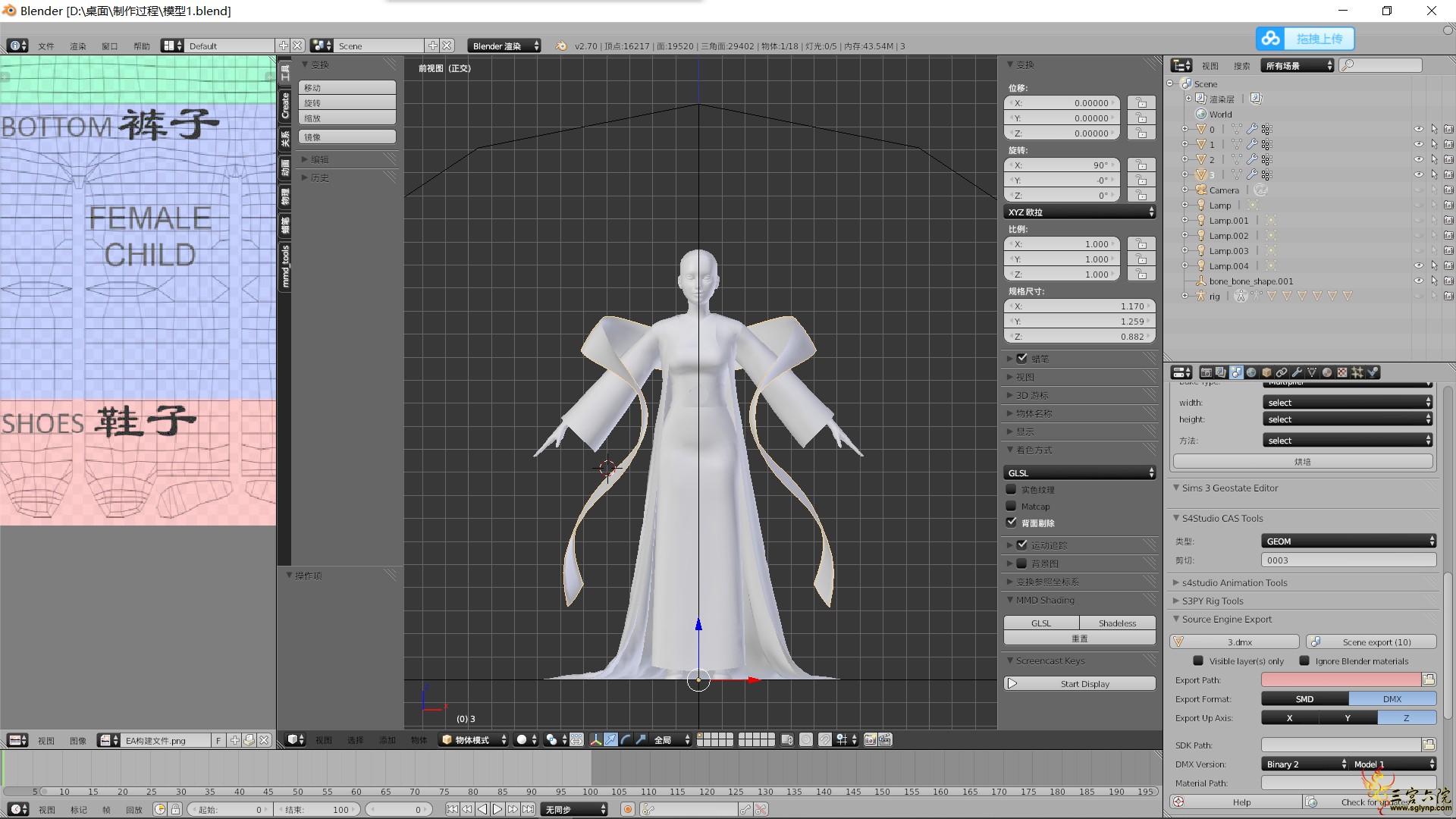
Task: Click the insert keyframe key icon in timeline
Action: 745,809
